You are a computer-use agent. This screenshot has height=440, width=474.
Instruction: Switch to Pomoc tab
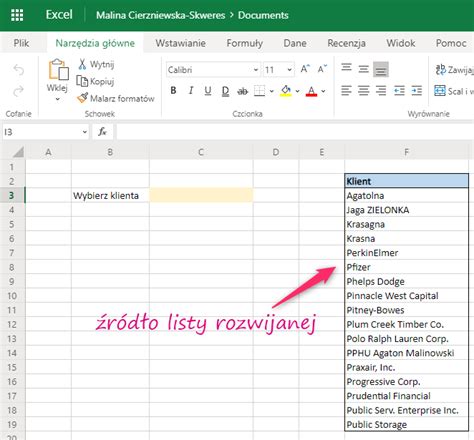click(451, 43)
